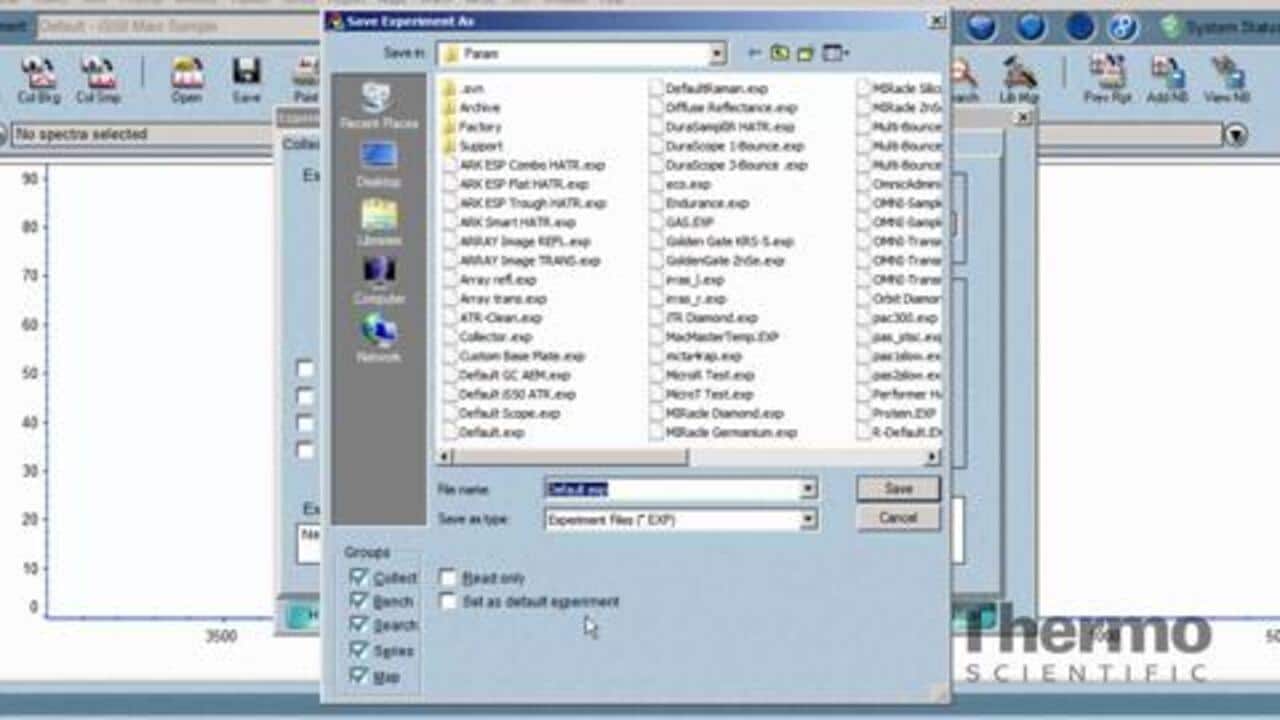This screenshot has width=1280, height=720.
Task: Click the Col Bkg toolbar icon
Action: [39, 79]
